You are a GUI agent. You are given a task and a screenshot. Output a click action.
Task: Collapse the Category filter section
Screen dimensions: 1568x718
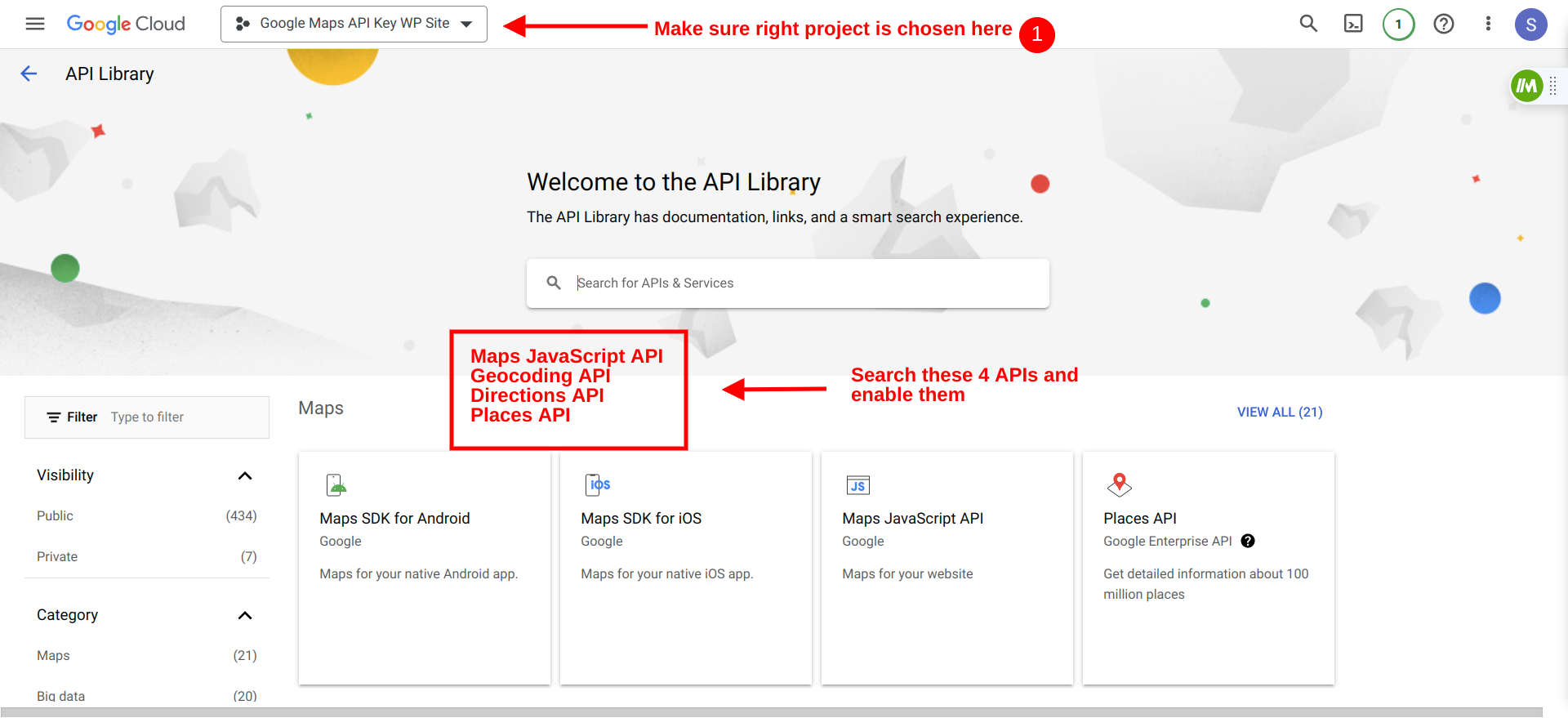pos(244,615)
